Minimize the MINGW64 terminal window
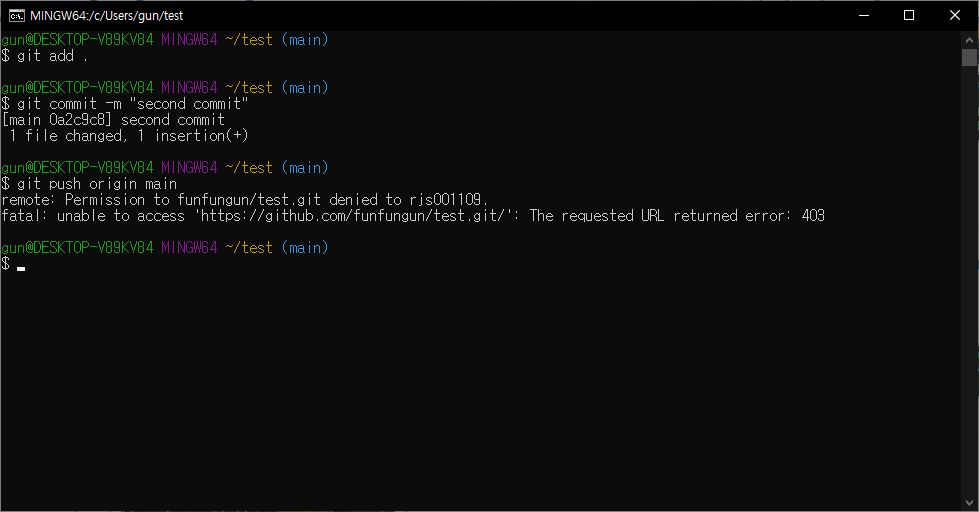This screenshot has width=979, height=512. point(864,16)
